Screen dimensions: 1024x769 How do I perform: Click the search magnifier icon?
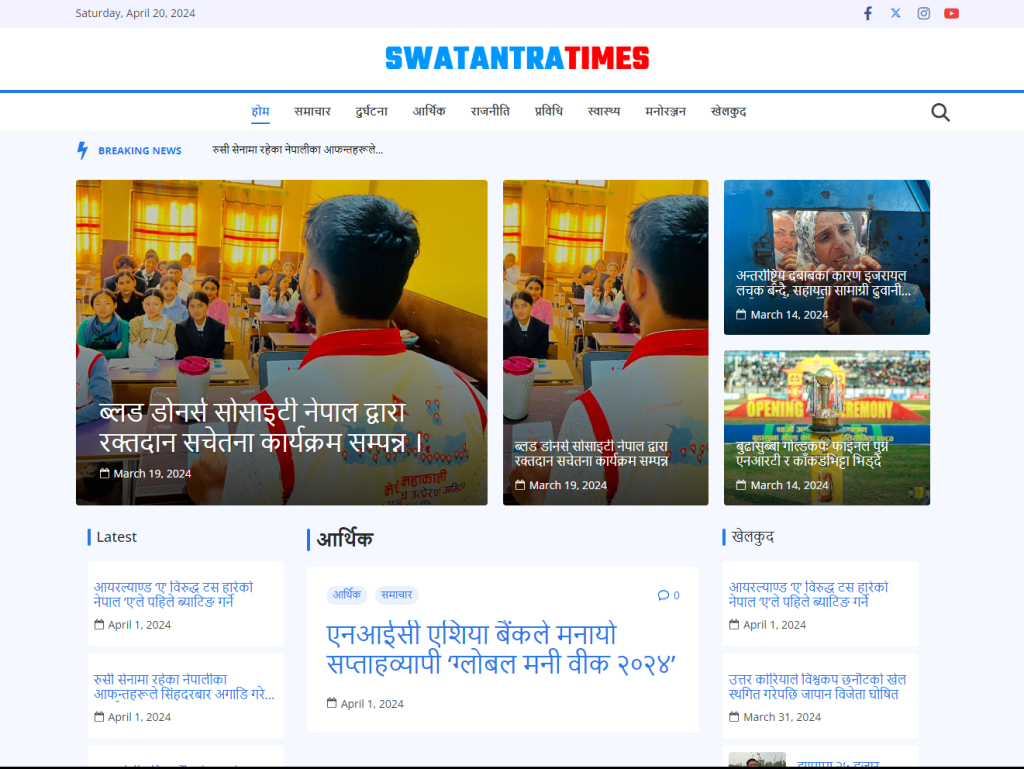(940, 112)
